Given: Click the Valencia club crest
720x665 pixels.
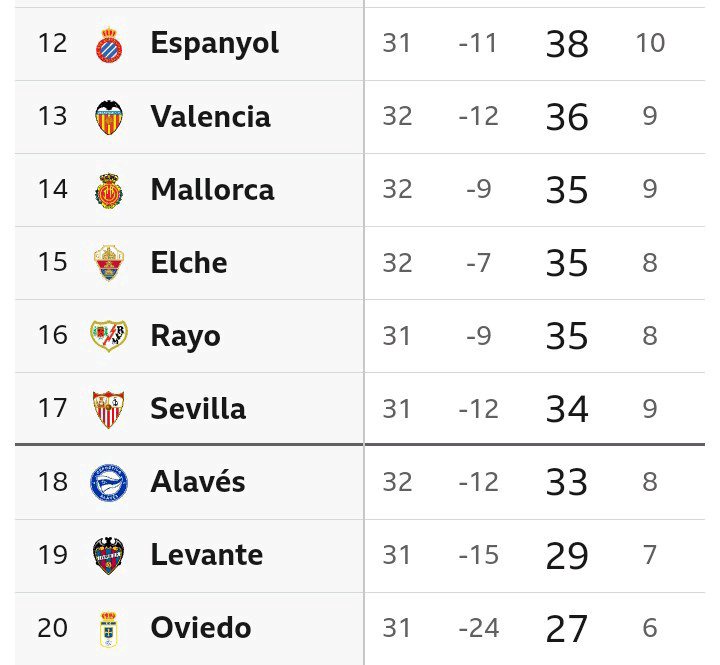Looking at the screenshot, I should [x=108, y=117].
